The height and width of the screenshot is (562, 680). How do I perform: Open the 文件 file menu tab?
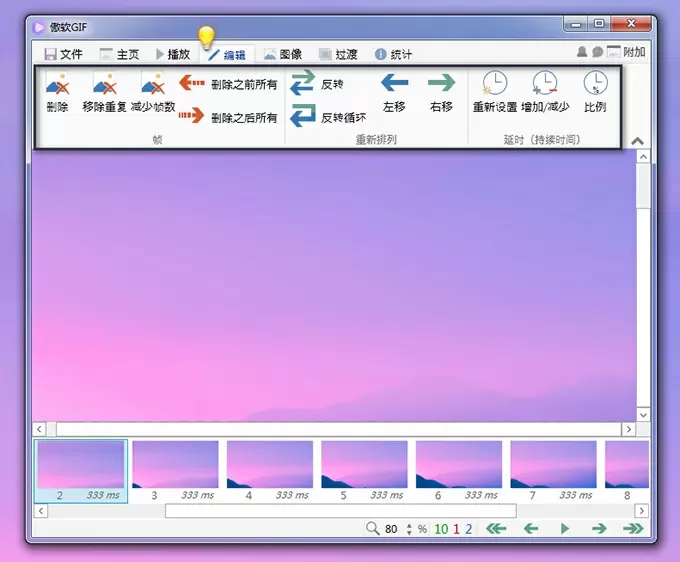62,54
